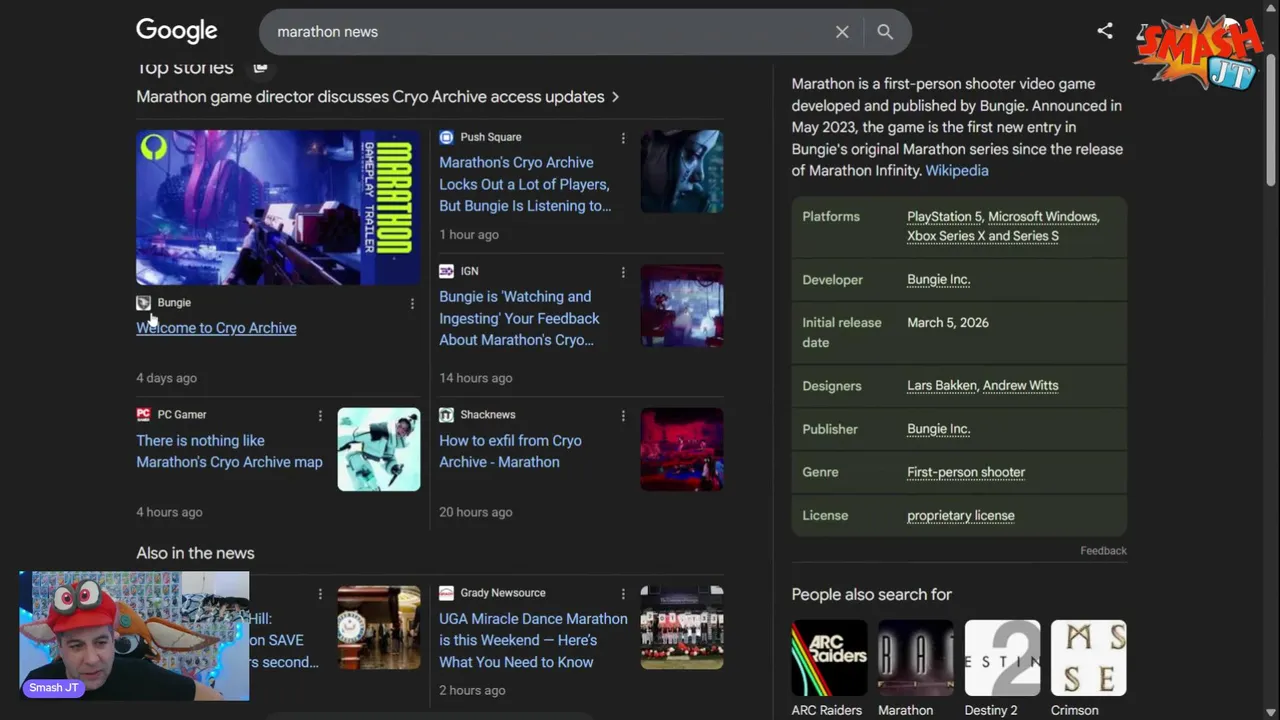Click First-person shooter genre link
Image resolution: width=1280 pixels, height=720 pixels.
tap(966, 472)
